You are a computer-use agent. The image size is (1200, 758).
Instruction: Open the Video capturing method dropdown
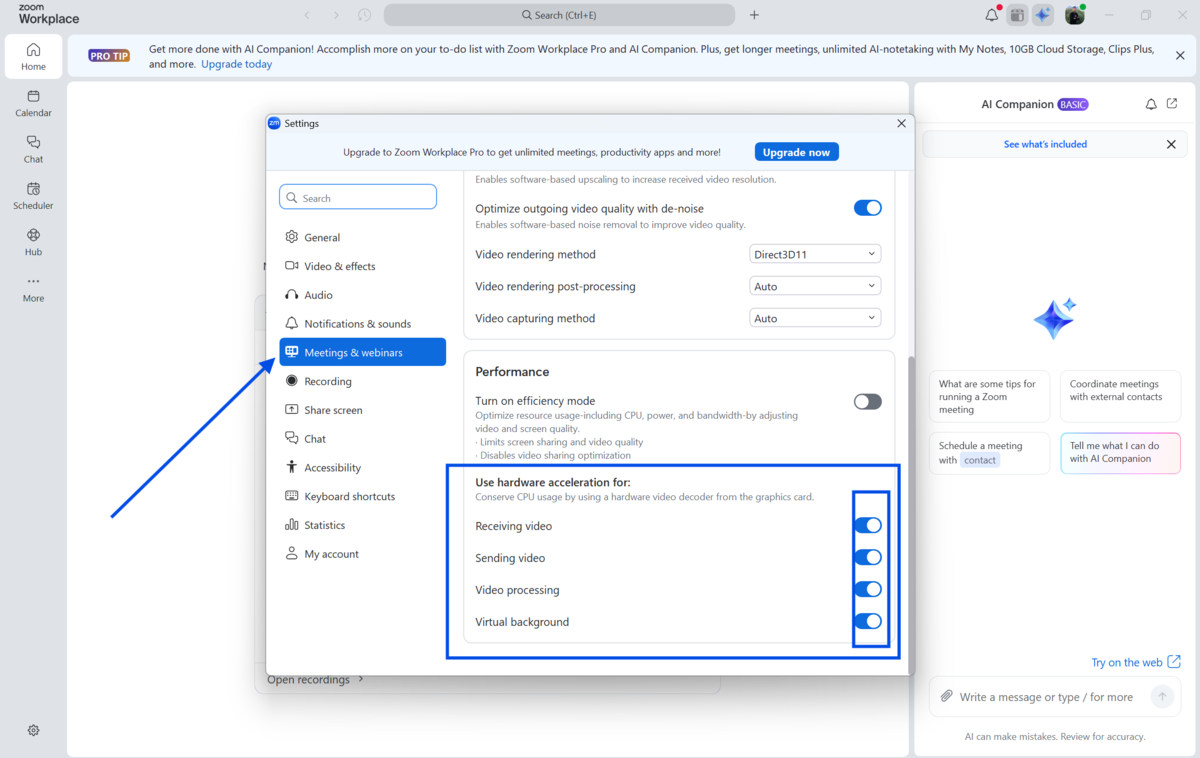tap(815, 319)
